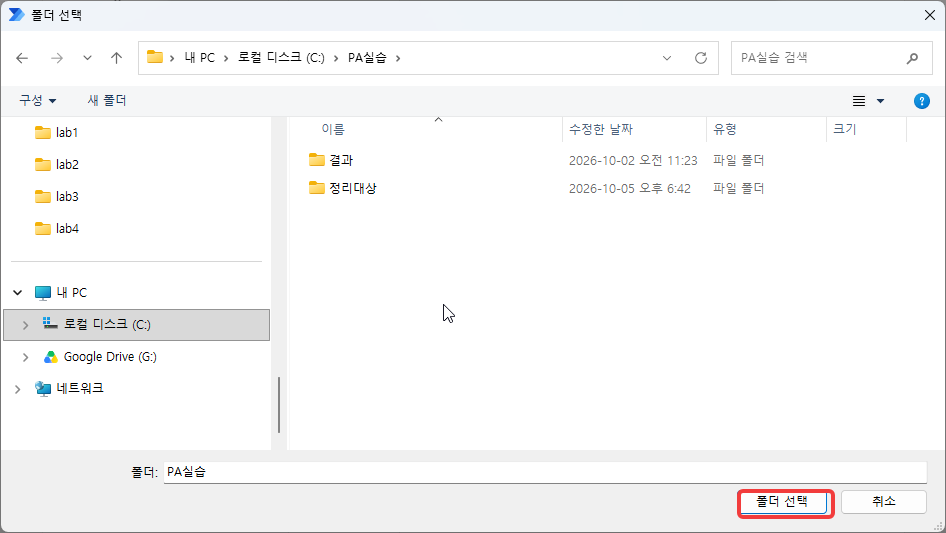946x533 pixels.
Task: Select '내 PC' in the address breadcrumb
Action: tap(200, 58)
